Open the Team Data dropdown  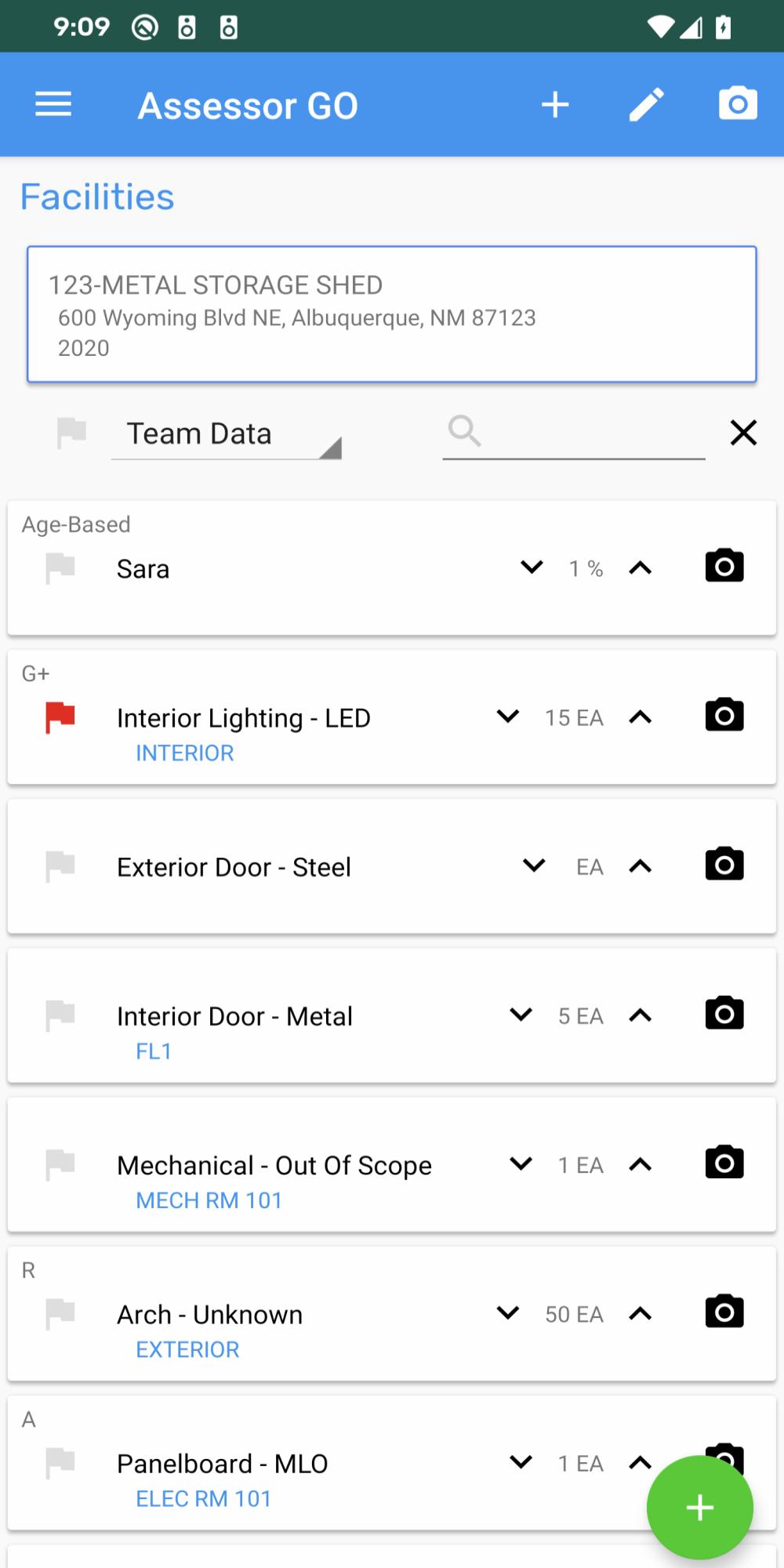[227, 435]
